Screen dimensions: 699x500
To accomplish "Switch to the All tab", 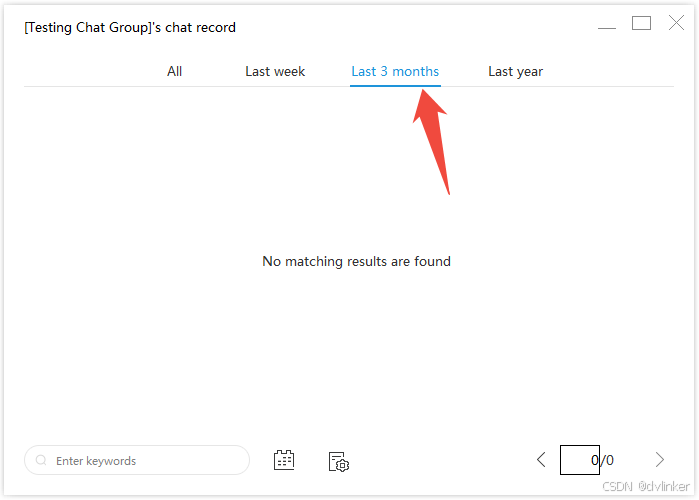I will pos(174,71).
